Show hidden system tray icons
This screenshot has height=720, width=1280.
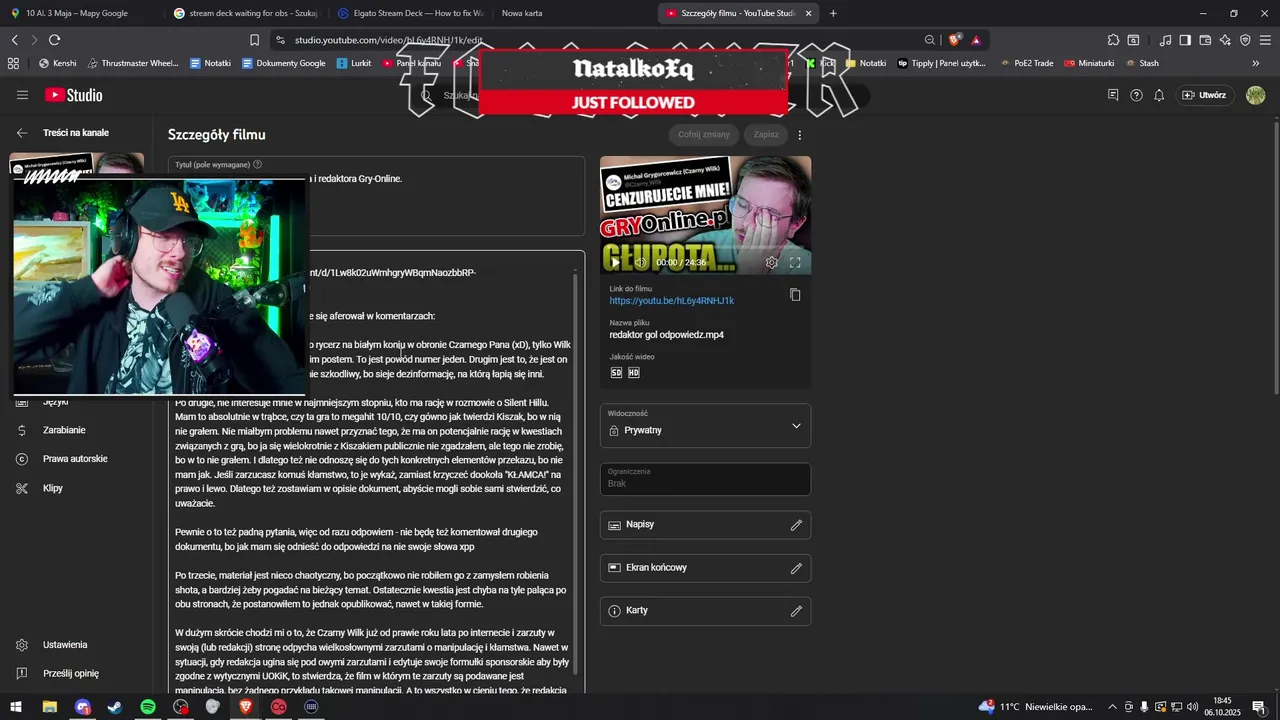pyautogui.click(x=1112, y=707)
